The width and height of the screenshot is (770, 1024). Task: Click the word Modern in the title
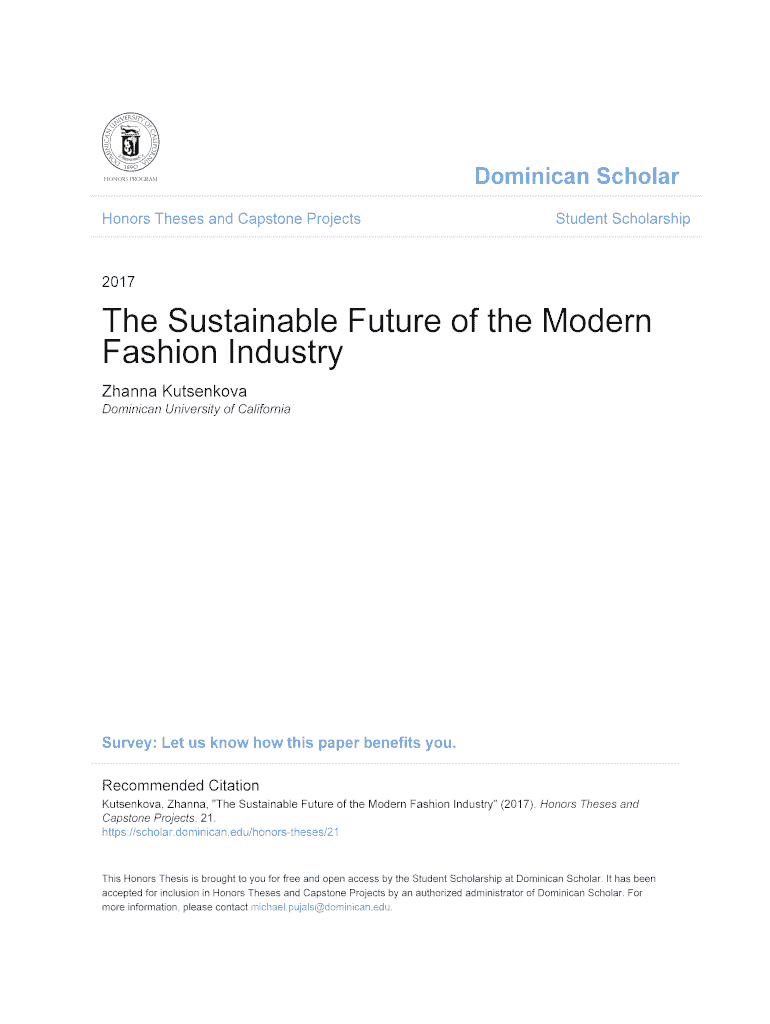pos(595,321)
